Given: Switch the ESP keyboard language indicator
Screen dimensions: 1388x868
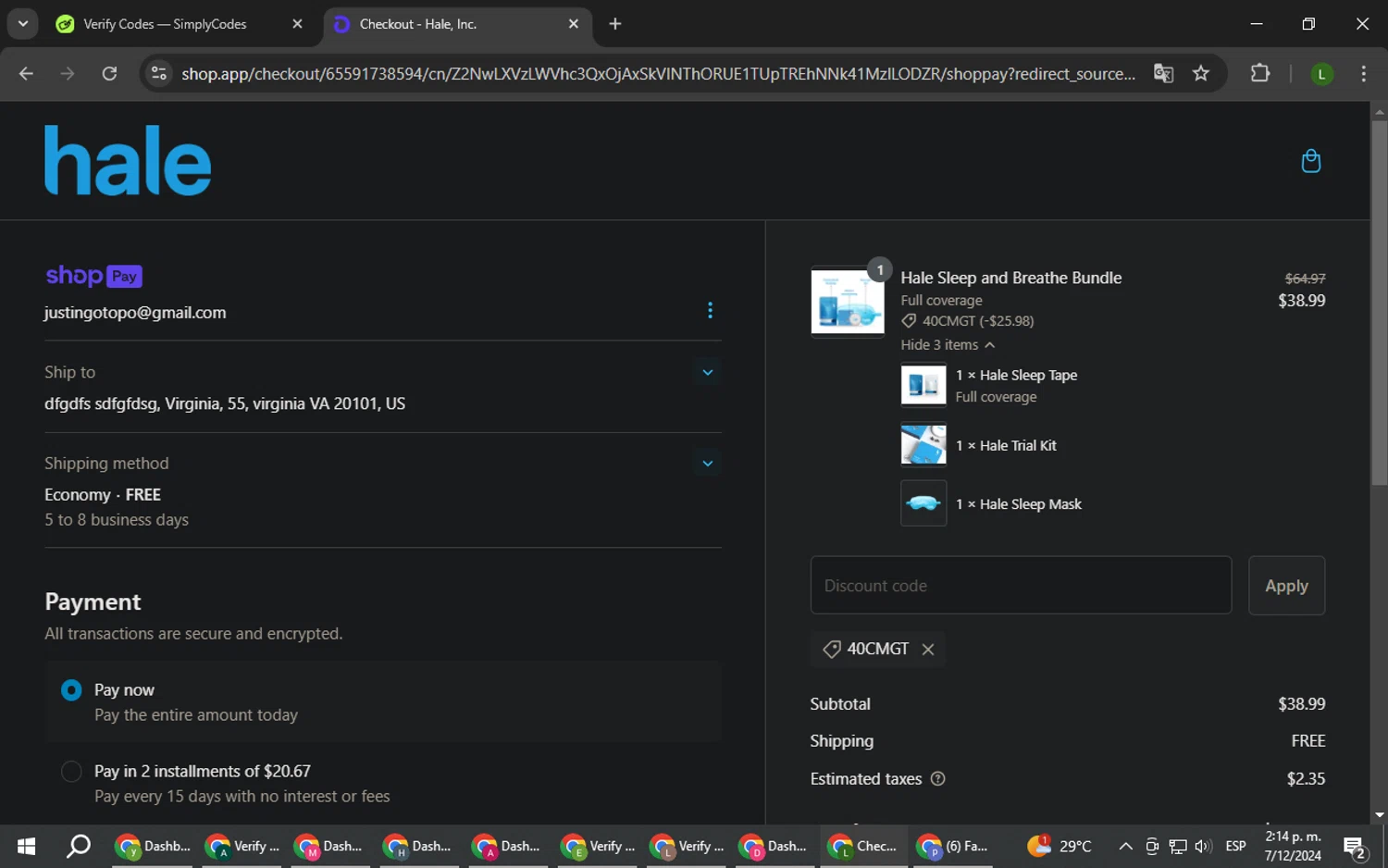Looking at the screenshot, I should [1235, 846].
